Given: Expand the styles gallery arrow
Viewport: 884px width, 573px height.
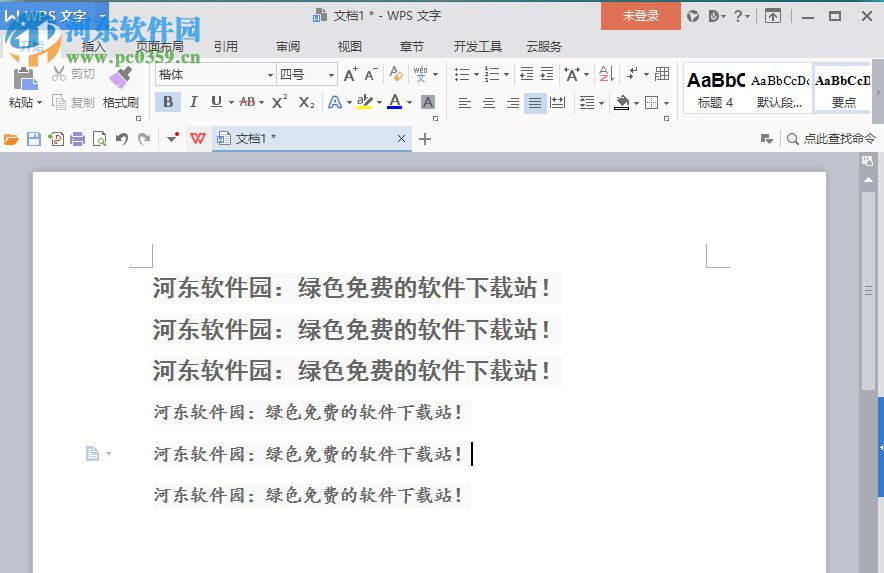Looking at the screenshot, I should 878,92.
